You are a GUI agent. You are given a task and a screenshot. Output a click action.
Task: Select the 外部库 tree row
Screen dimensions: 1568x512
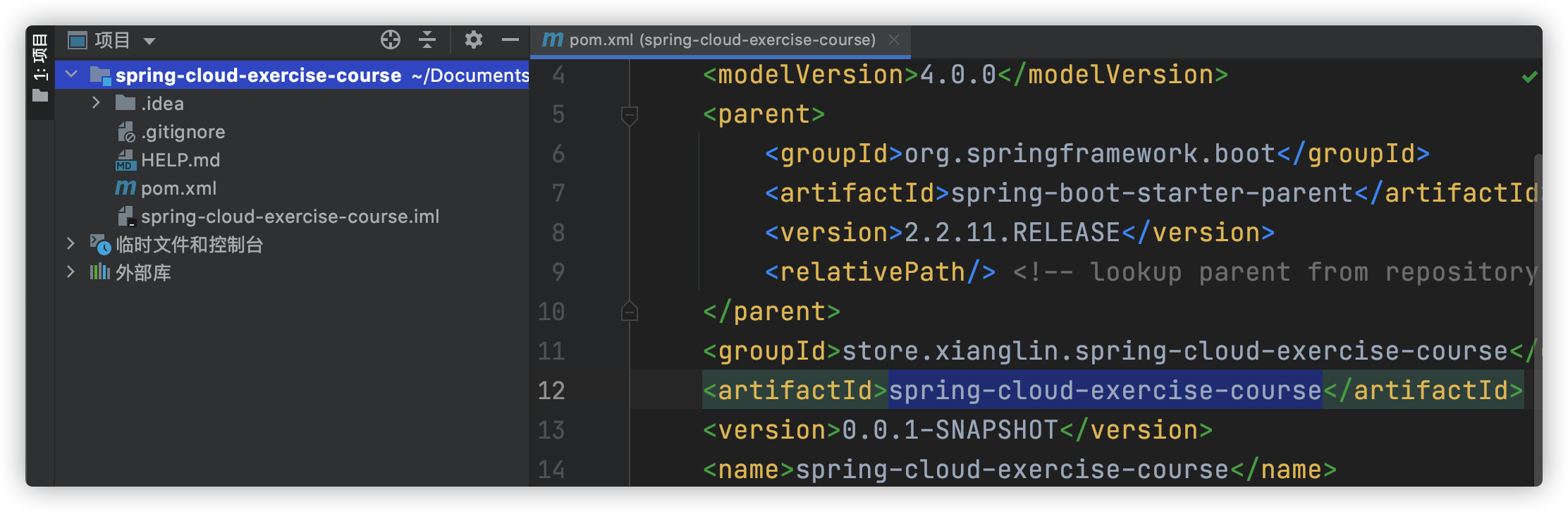point(144,273)
